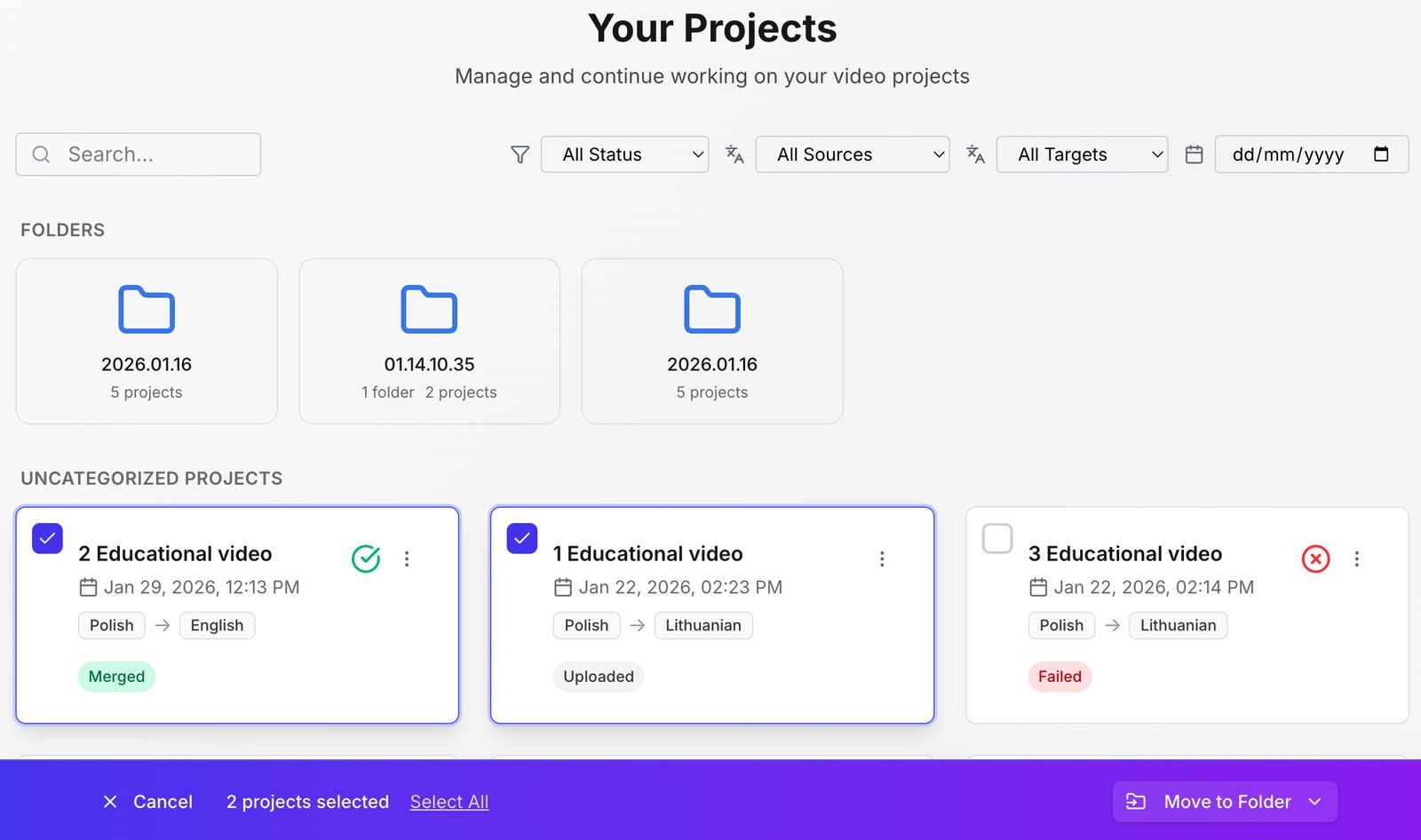1421x840 pixels.
Task: Open the three-dot menu for 1 Educational video
Action: pyautogui.click(x=882, y=559)
